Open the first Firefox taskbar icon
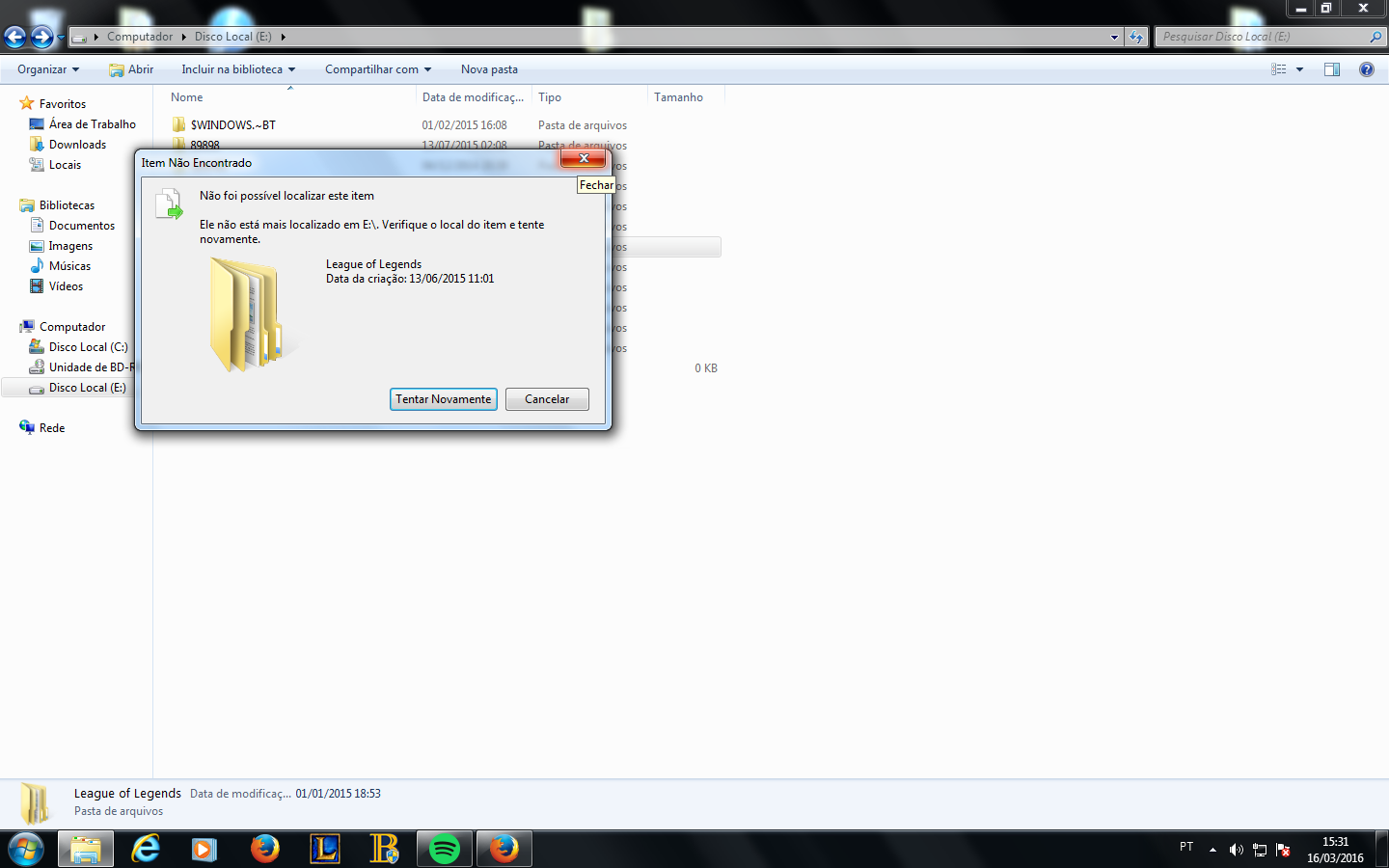1389x868 pixels. (x=264, y=850)
